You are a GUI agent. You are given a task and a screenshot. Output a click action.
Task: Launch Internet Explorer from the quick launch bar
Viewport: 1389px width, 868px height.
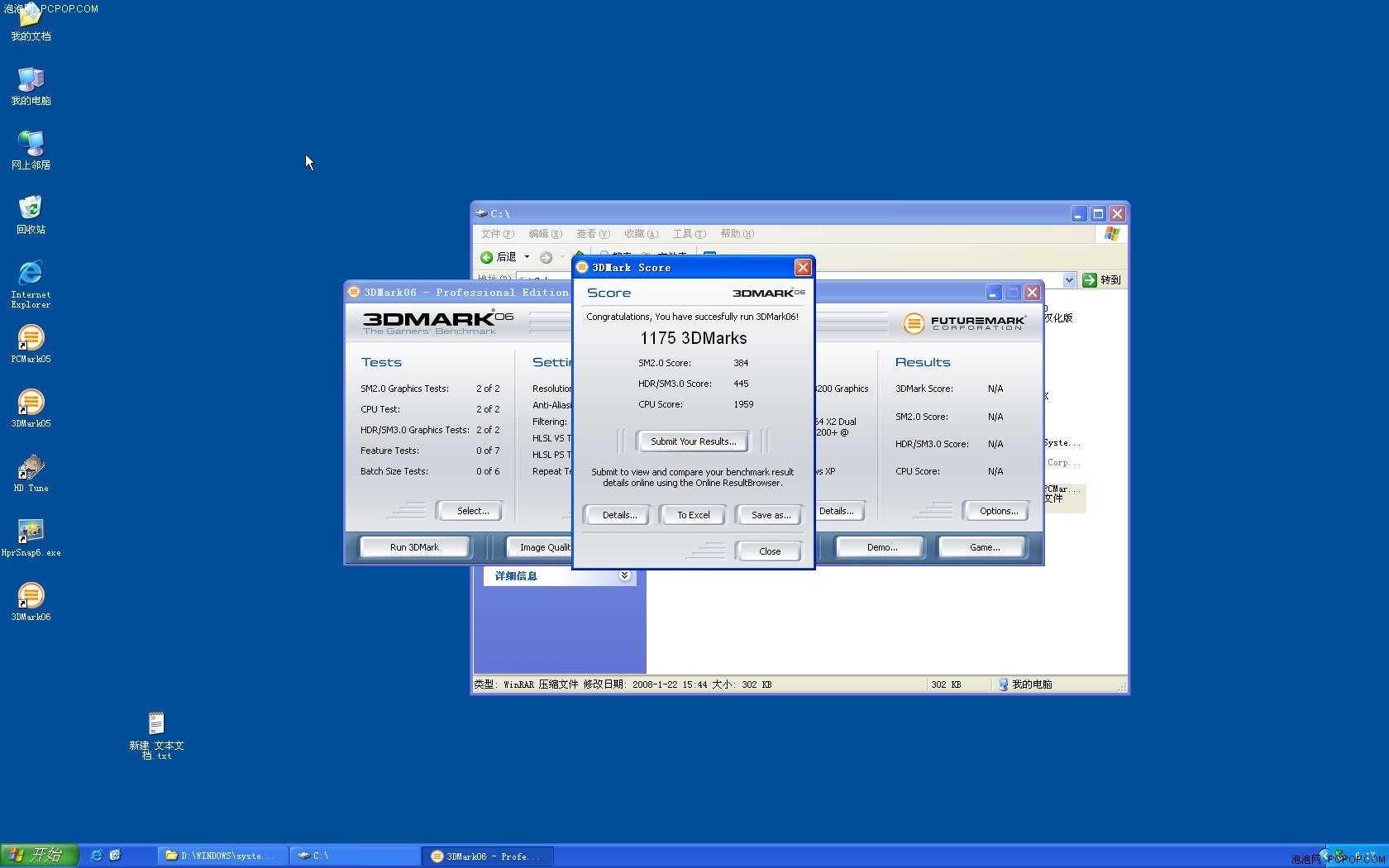point(96,856)
